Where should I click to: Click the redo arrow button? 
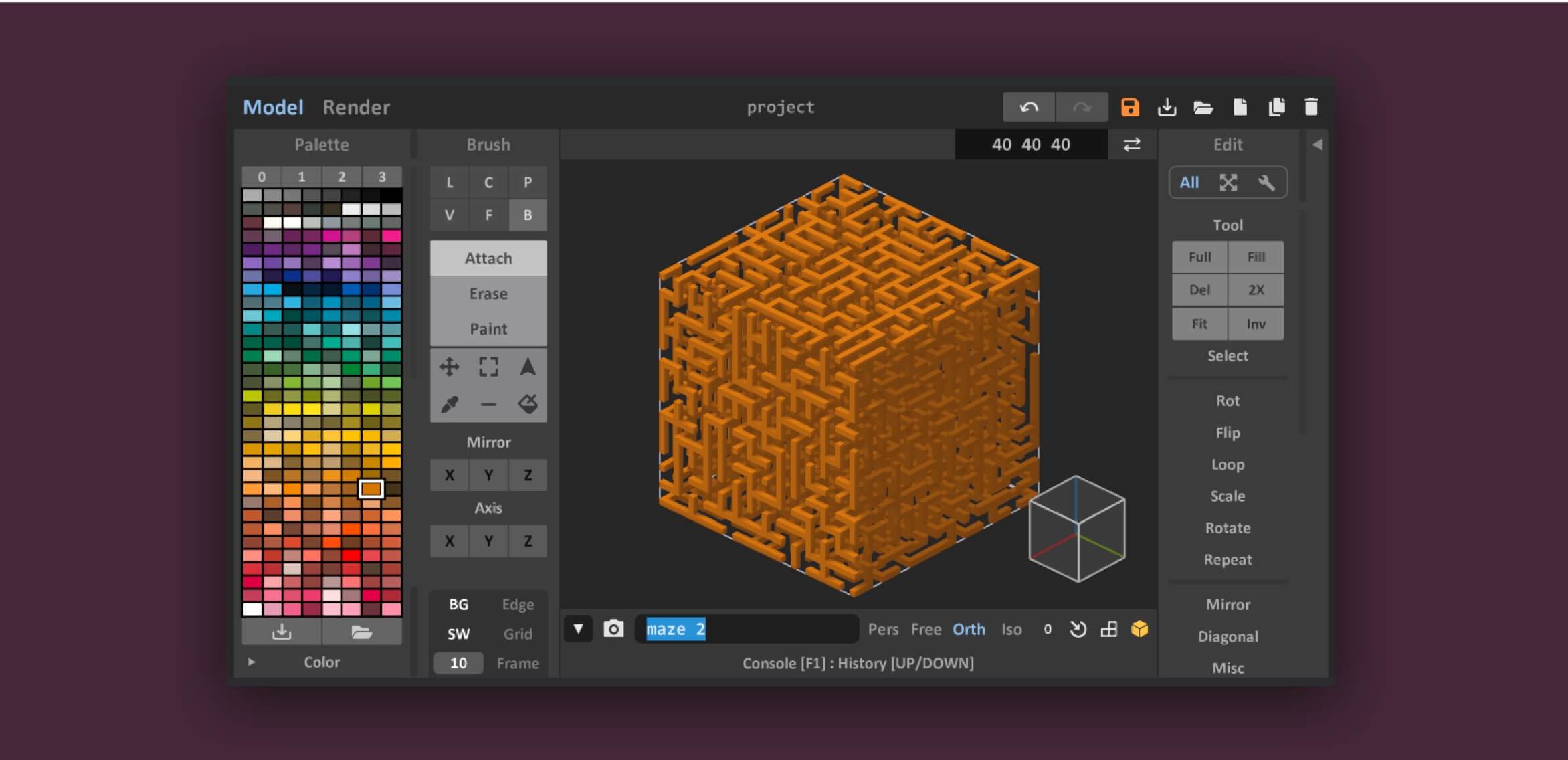click(x=1082, y=107)
